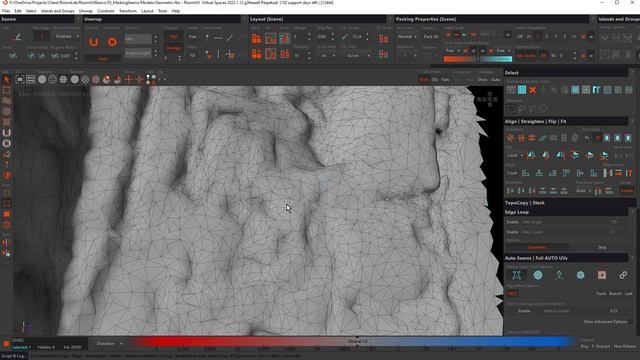
Task: Click the red cross deselect icon in Select panel
Action: tap(533, 90)
